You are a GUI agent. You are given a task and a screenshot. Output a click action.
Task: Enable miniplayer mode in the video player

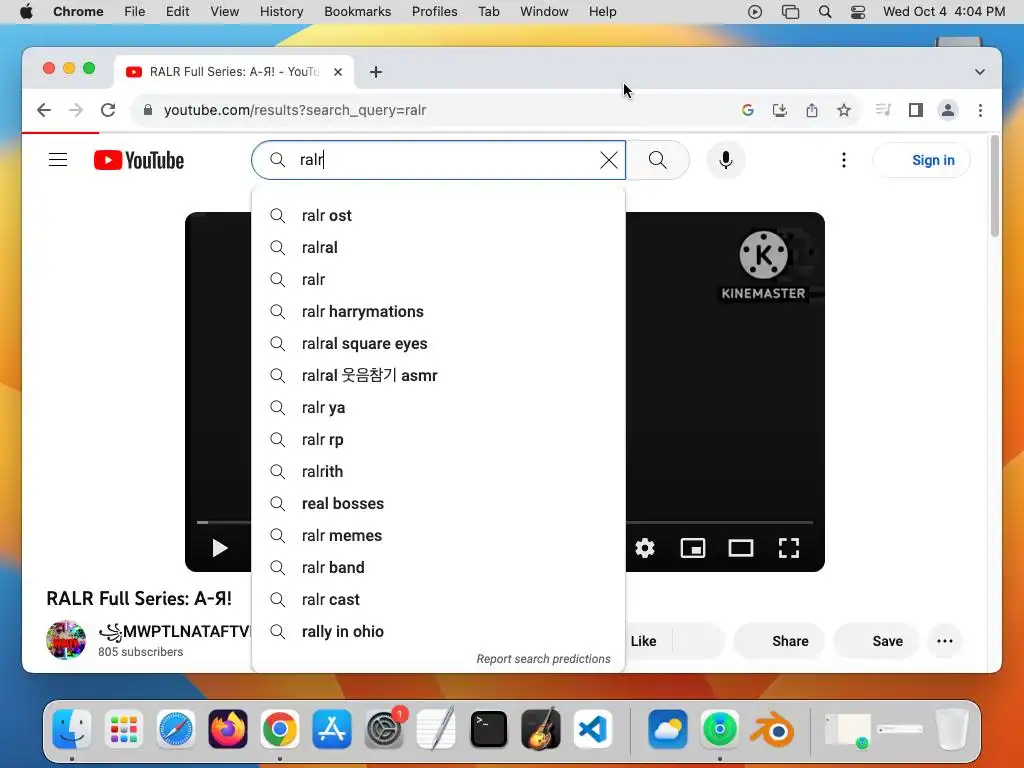coord(693,548)
